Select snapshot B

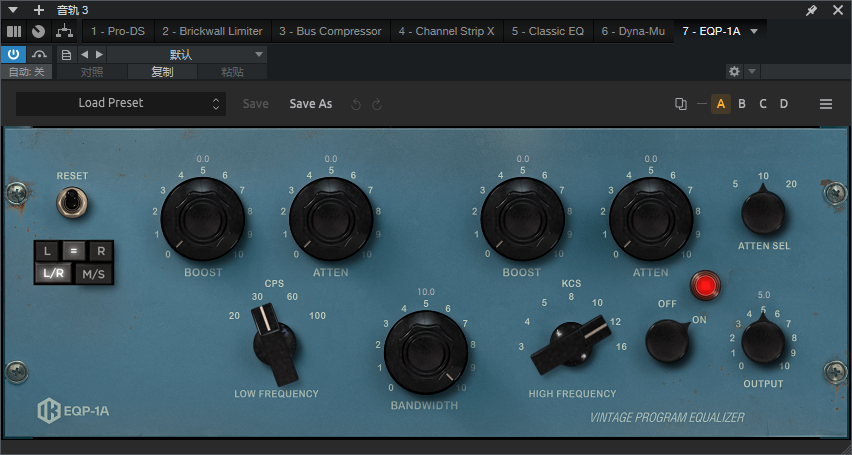click(742, 104)
